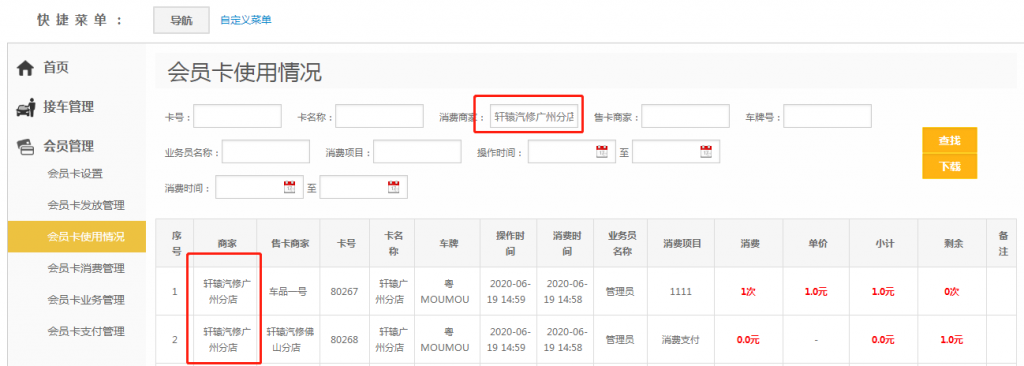Open the 自定义菜单 link
Screen dimensions: 1024x366
pyautogui.click(x=246, y=20)
